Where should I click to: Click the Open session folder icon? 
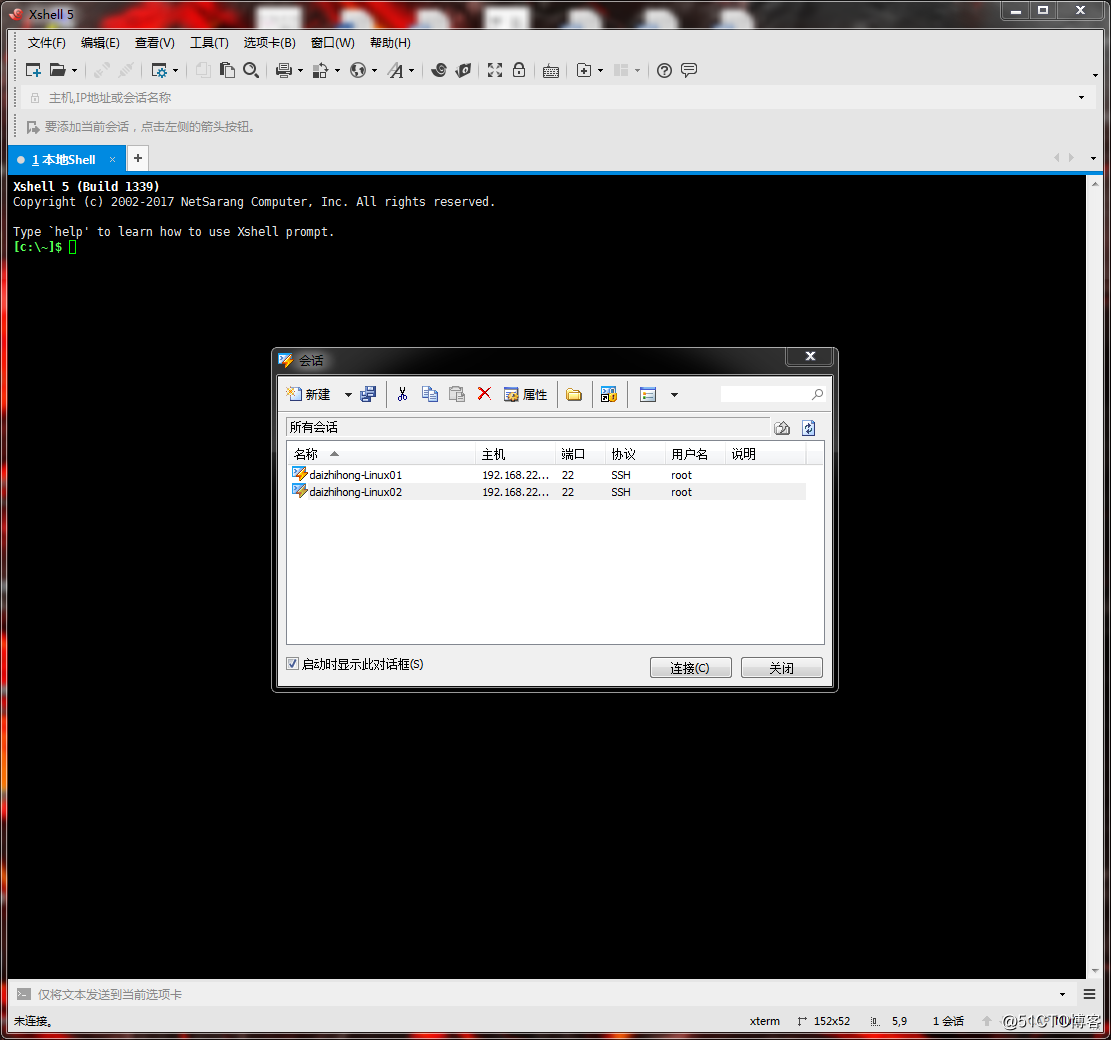tap(57, 70)
